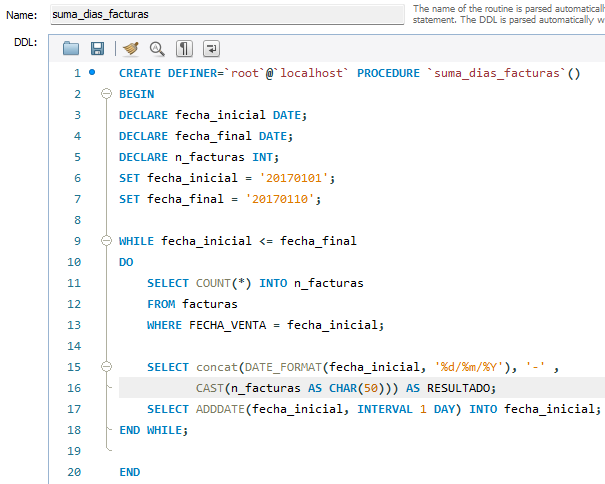605x484 pixels.
Task: Collapse the WHILE loop fold marker
Action: [107, 241]
